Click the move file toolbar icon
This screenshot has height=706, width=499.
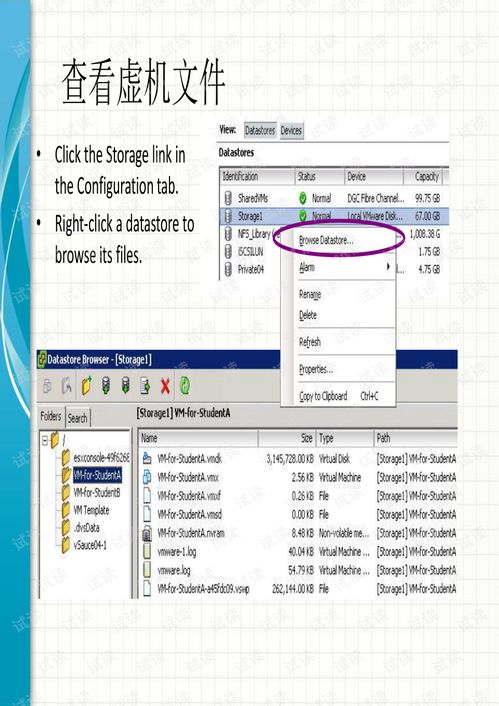[145, 386]
